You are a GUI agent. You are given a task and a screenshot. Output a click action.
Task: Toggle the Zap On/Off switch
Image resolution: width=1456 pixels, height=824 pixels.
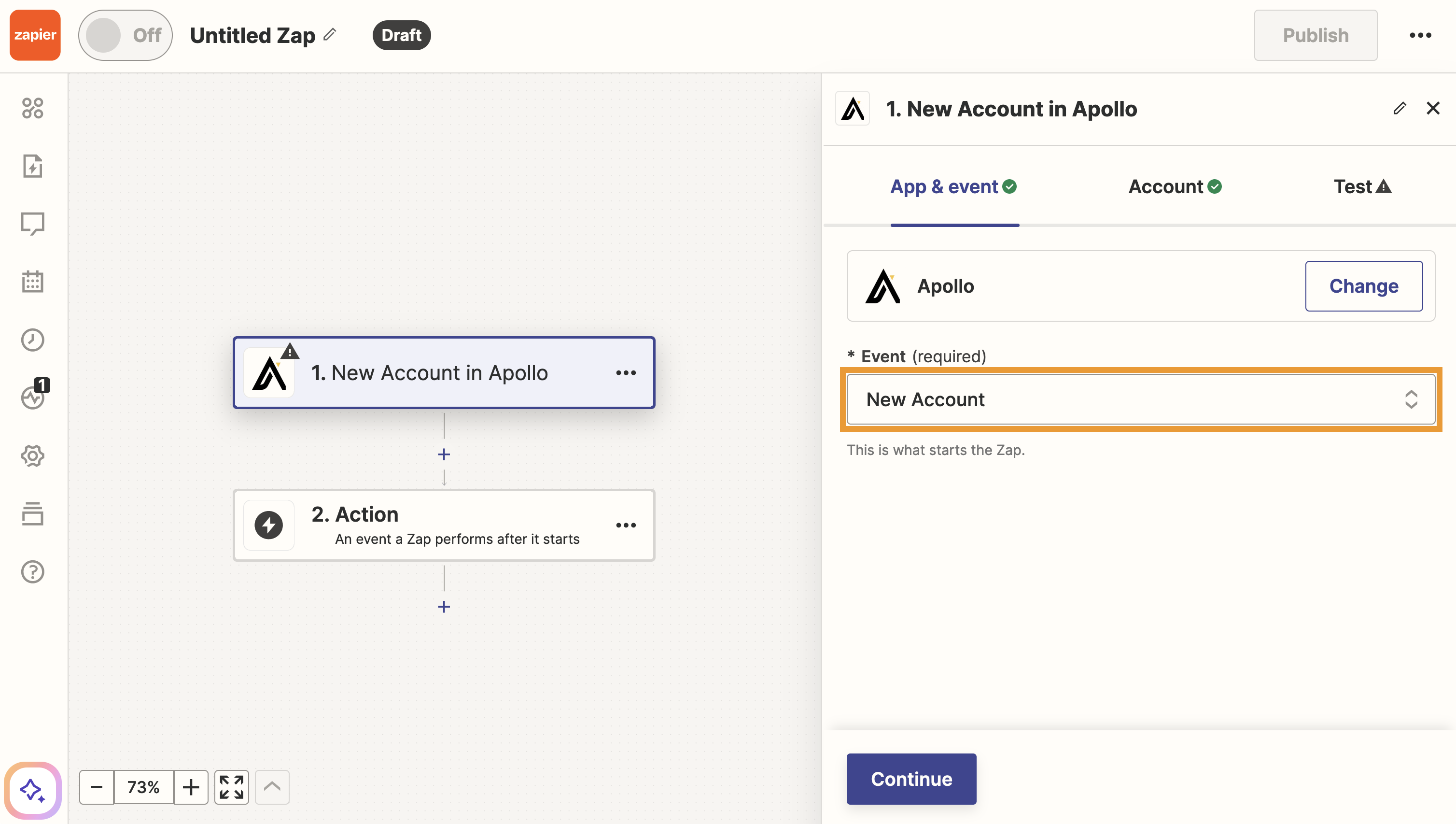pyautogui.click(x=125, y=35)
